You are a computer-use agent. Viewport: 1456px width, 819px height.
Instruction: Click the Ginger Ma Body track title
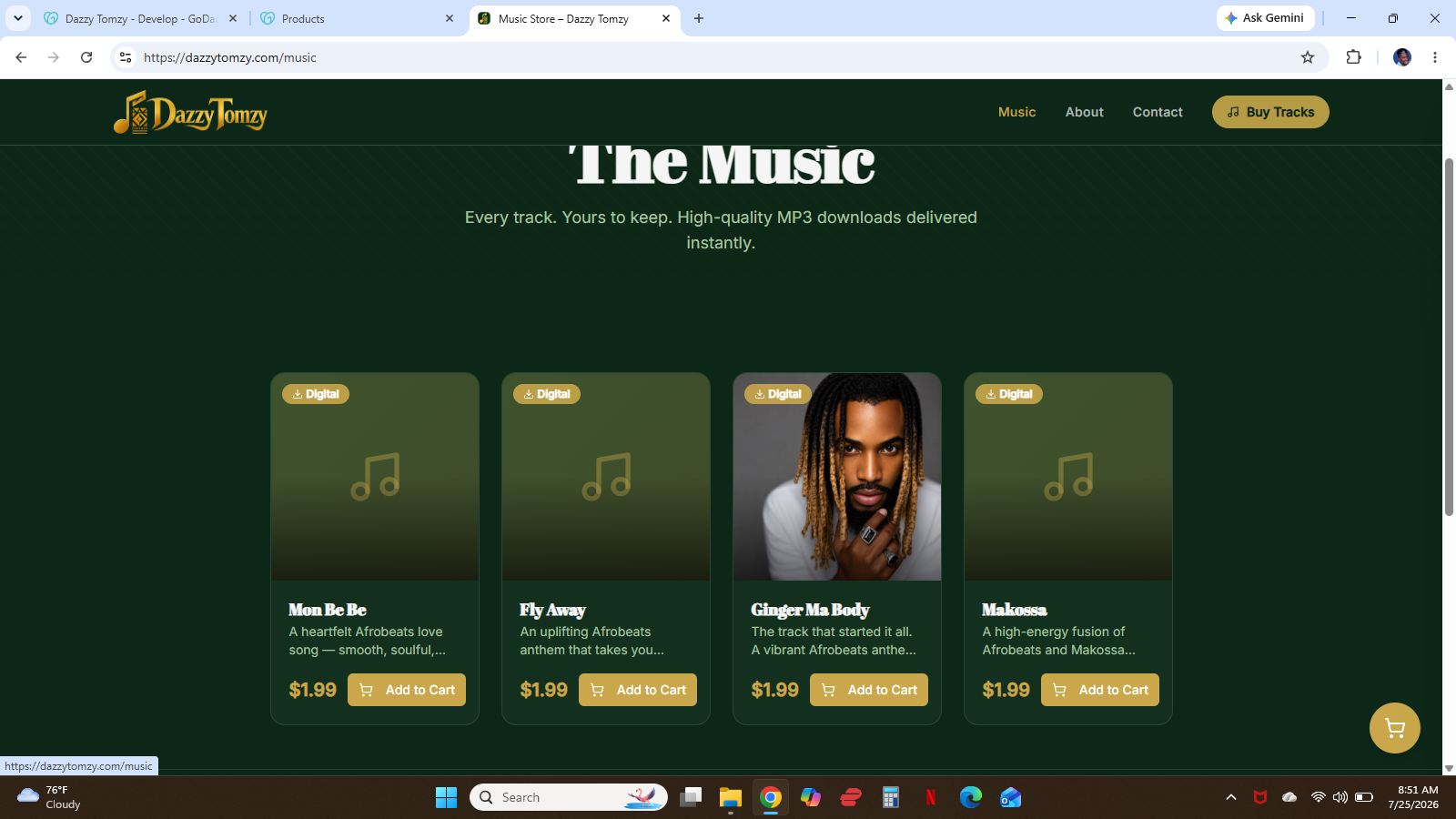810,610
